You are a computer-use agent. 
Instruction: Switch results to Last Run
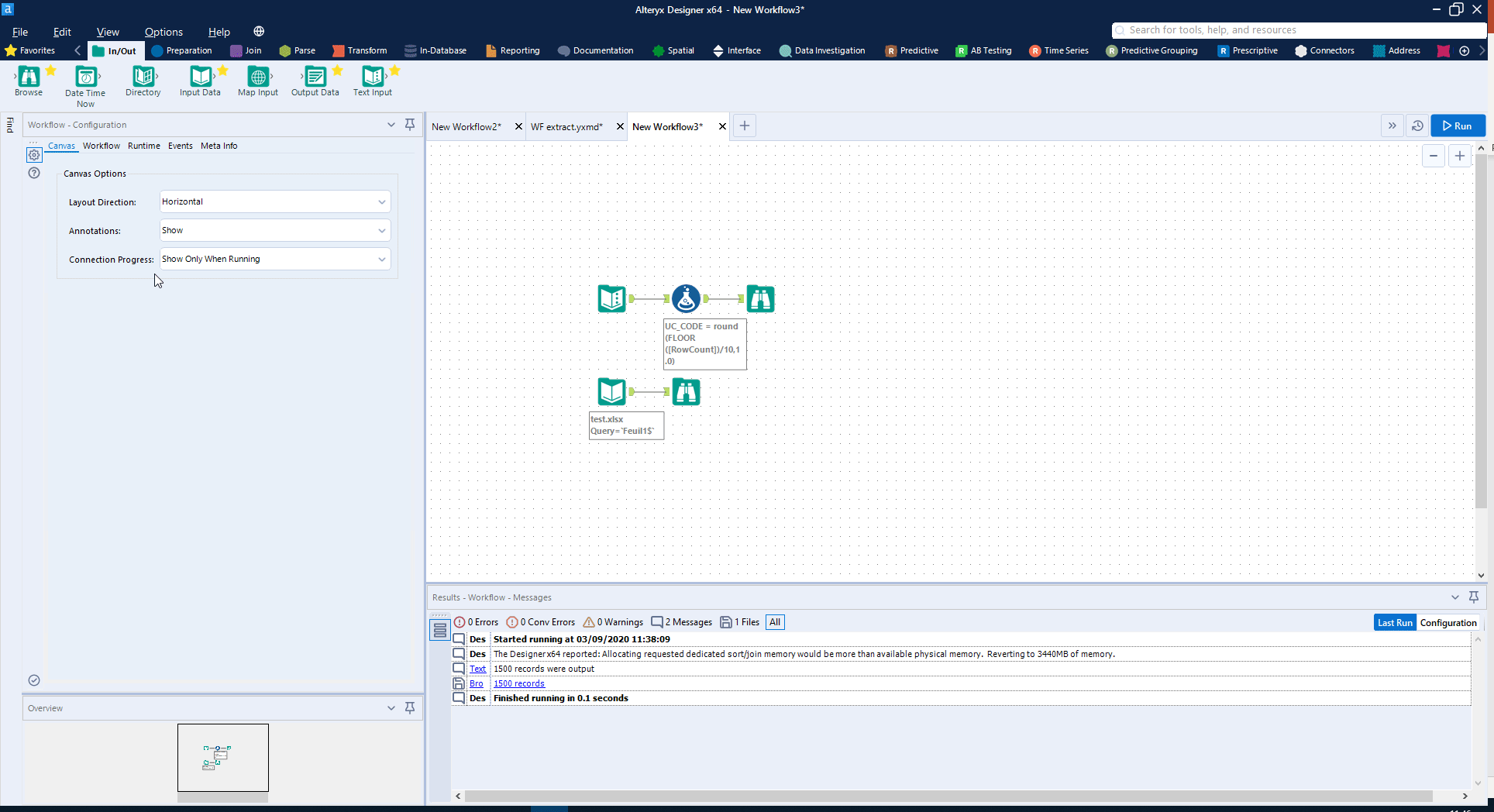tap(1395, 622)
